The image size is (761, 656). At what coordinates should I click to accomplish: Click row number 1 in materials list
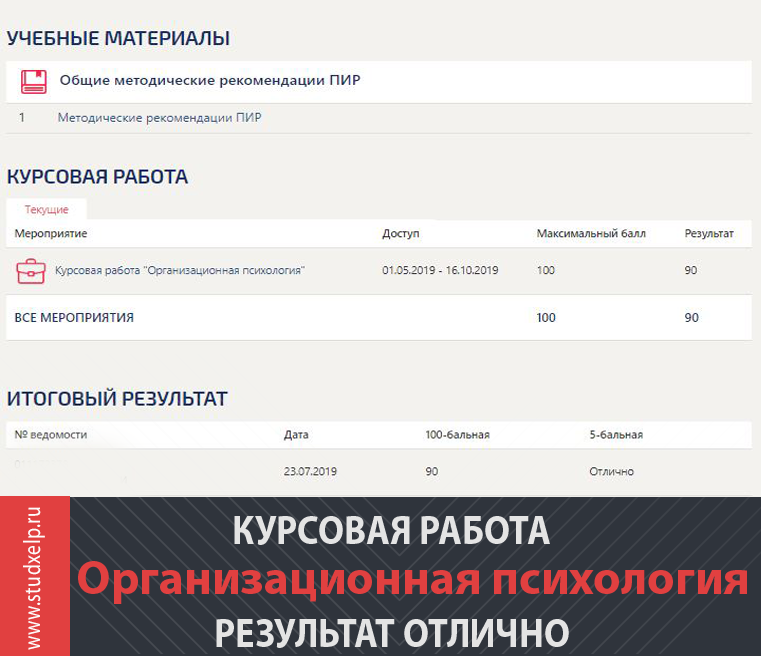[22, 117]
